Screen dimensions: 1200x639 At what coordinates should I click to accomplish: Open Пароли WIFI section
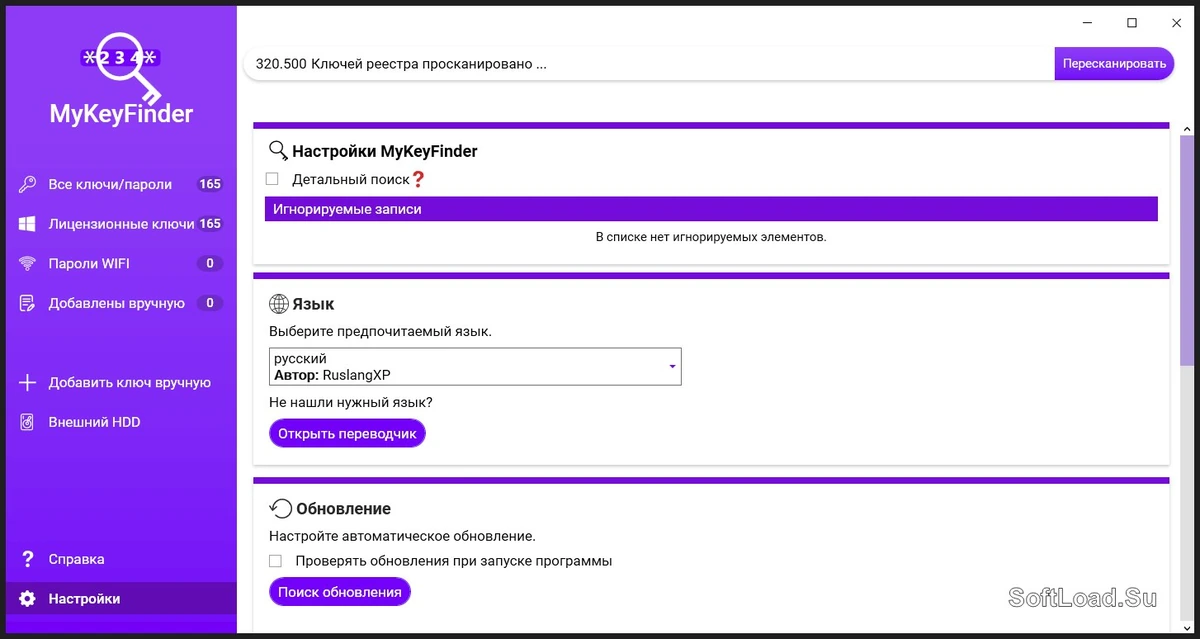pyautogui.click(x=121, y=264)
